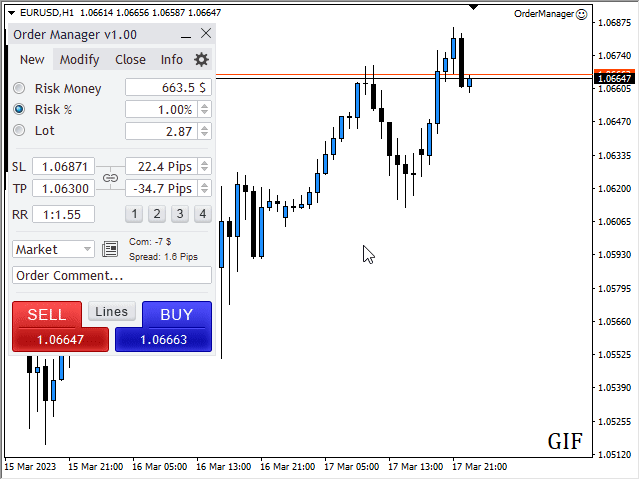640x480 pixels.
Task: Click the current price label 1.06647 on axis
Action: pyautogui.click(x=614, y=78)
